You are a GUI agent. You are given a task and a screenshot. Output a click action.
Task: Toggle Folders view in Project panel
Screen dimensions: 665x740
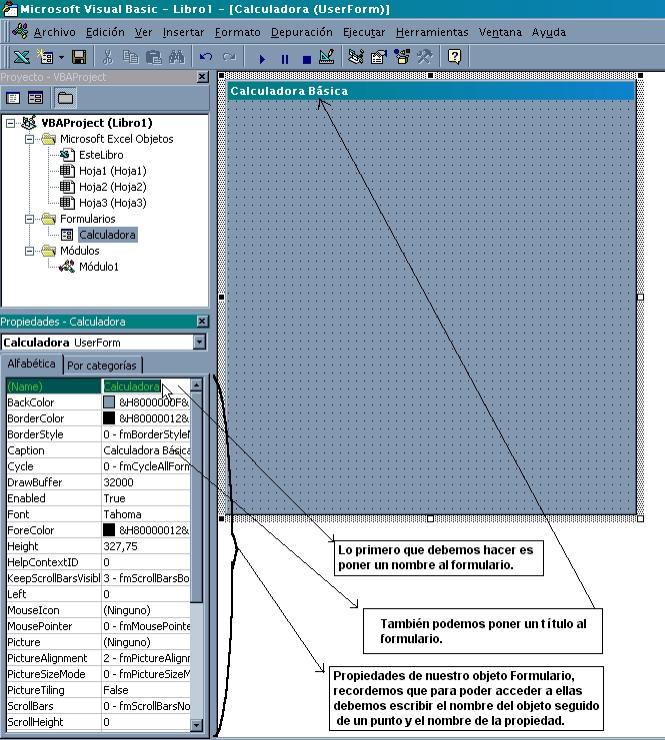pos(65,98)
